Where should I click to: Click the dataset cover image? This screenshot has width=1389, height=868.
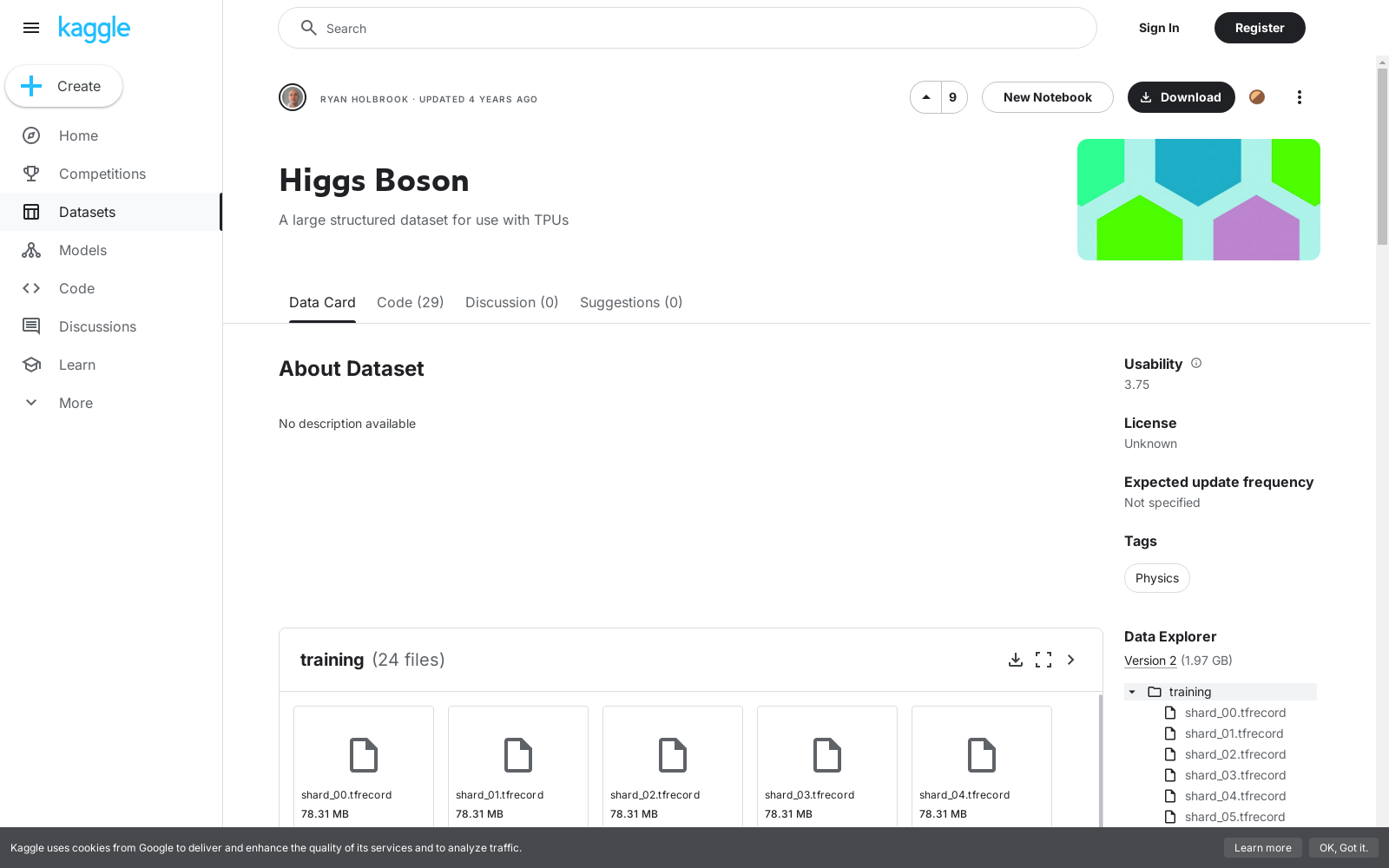tap(1199, 200)
